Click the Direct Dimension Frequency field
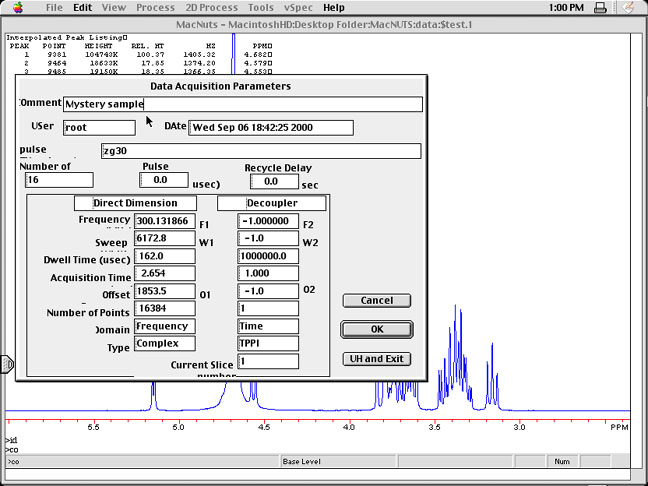 pyautogui.click(x=164, y=223)
